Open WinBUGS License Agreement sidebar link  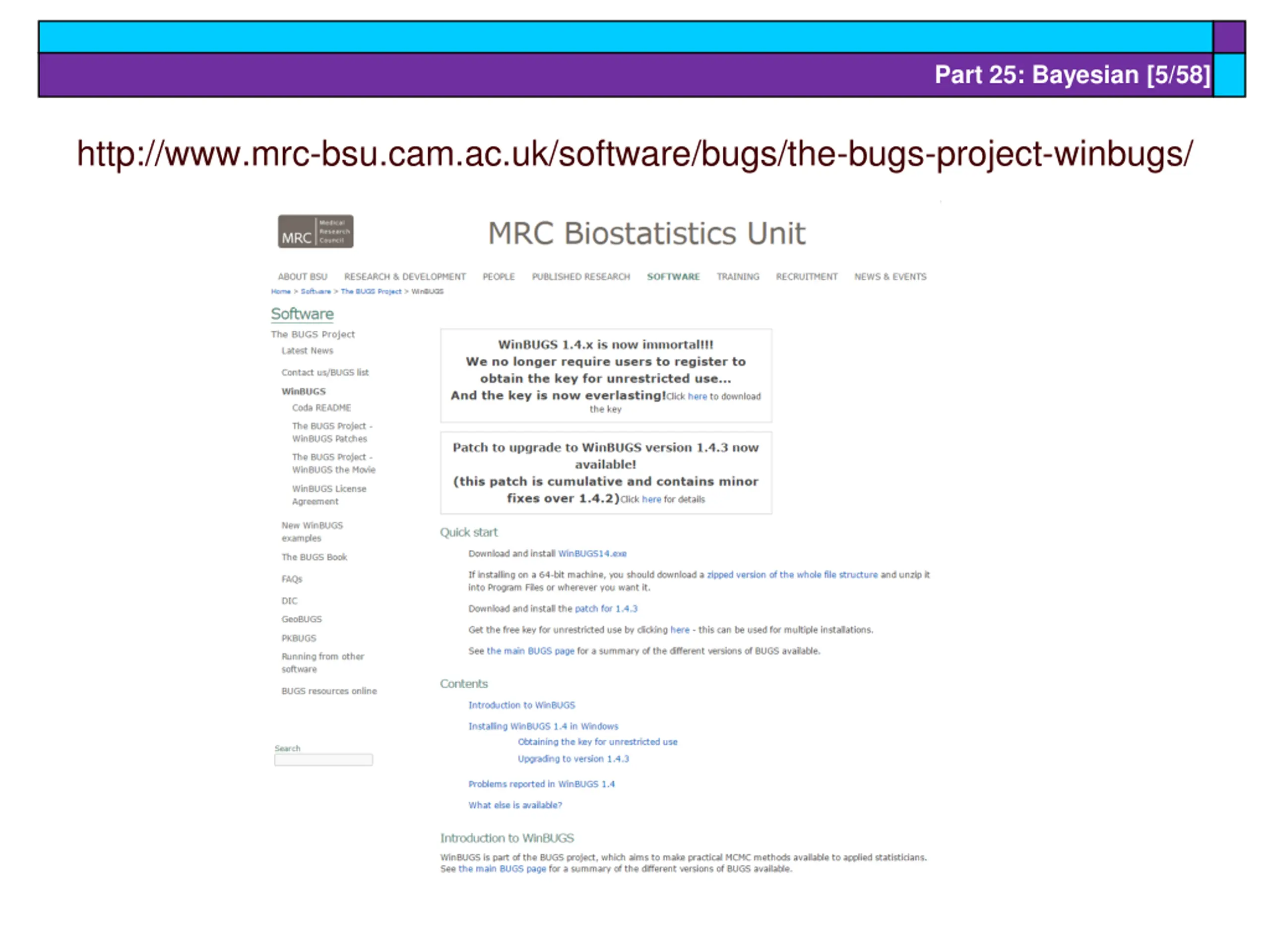point(328,495)
